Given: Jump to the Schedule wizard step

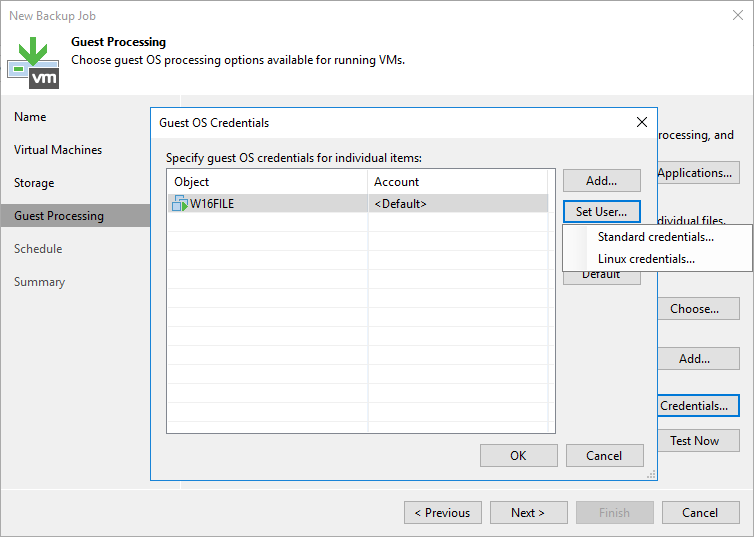Looking at the screenshot, I should [x=38, y=249].
